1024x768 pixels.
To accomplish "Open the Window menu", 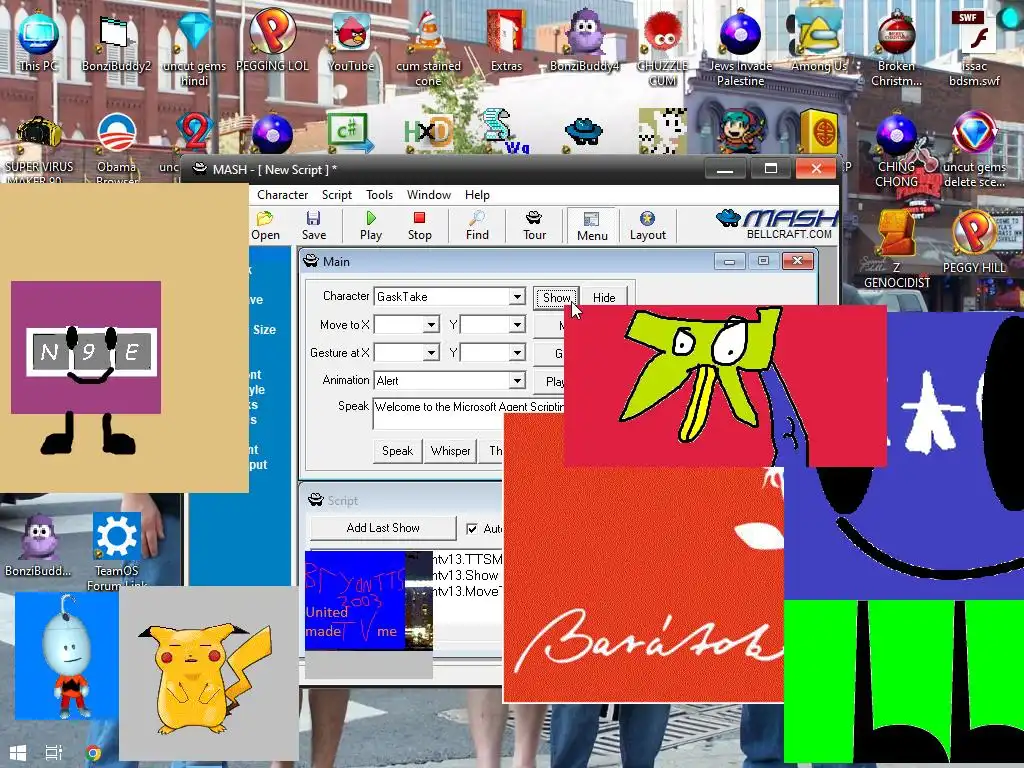I will [428, 195].
